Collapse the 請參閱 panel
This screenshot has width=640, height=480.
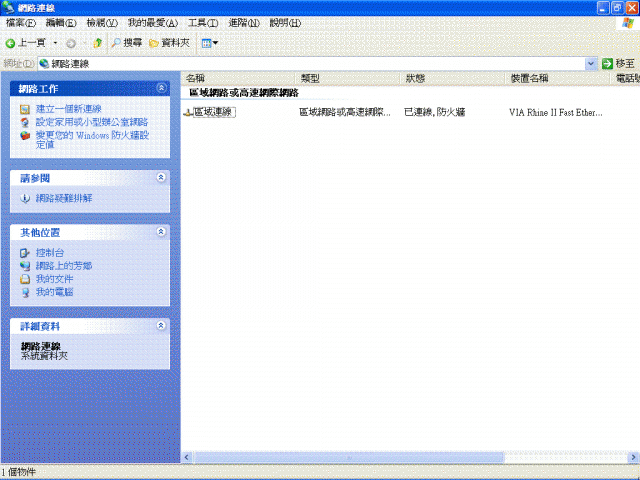click(x=161, y=178)
